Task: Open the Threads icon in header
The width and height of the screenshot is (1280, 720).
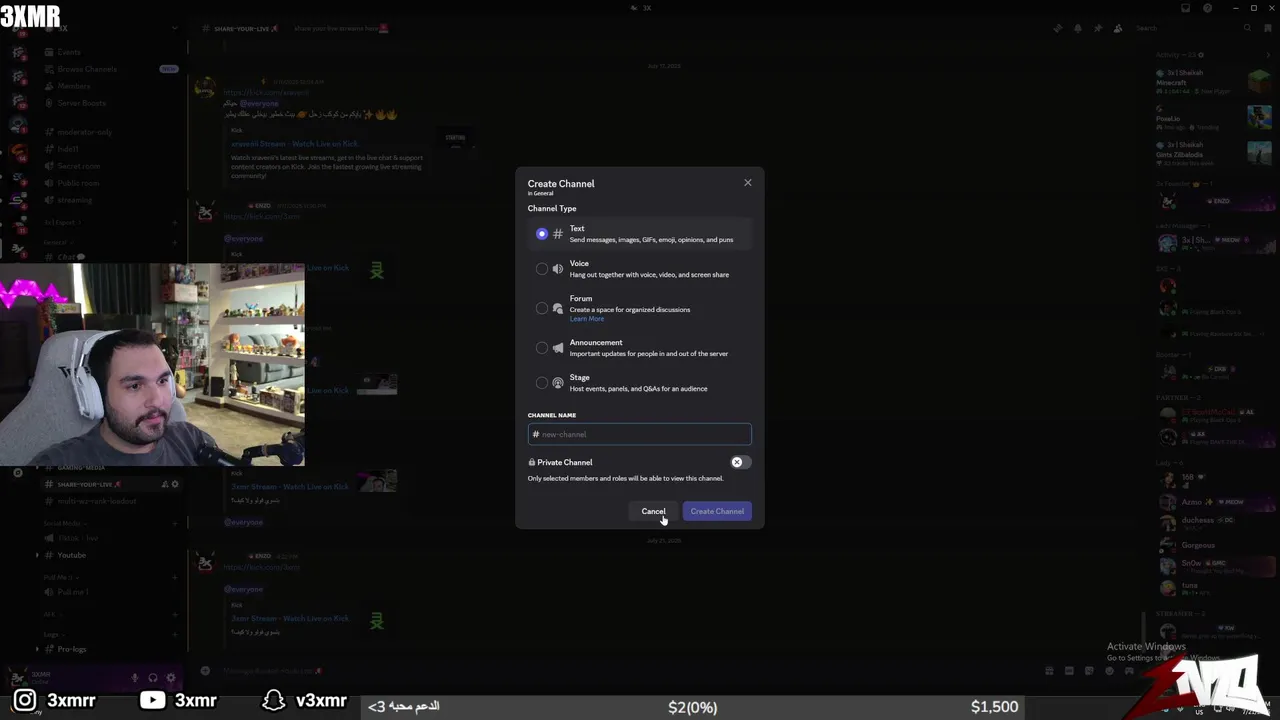Action: 1058,28
